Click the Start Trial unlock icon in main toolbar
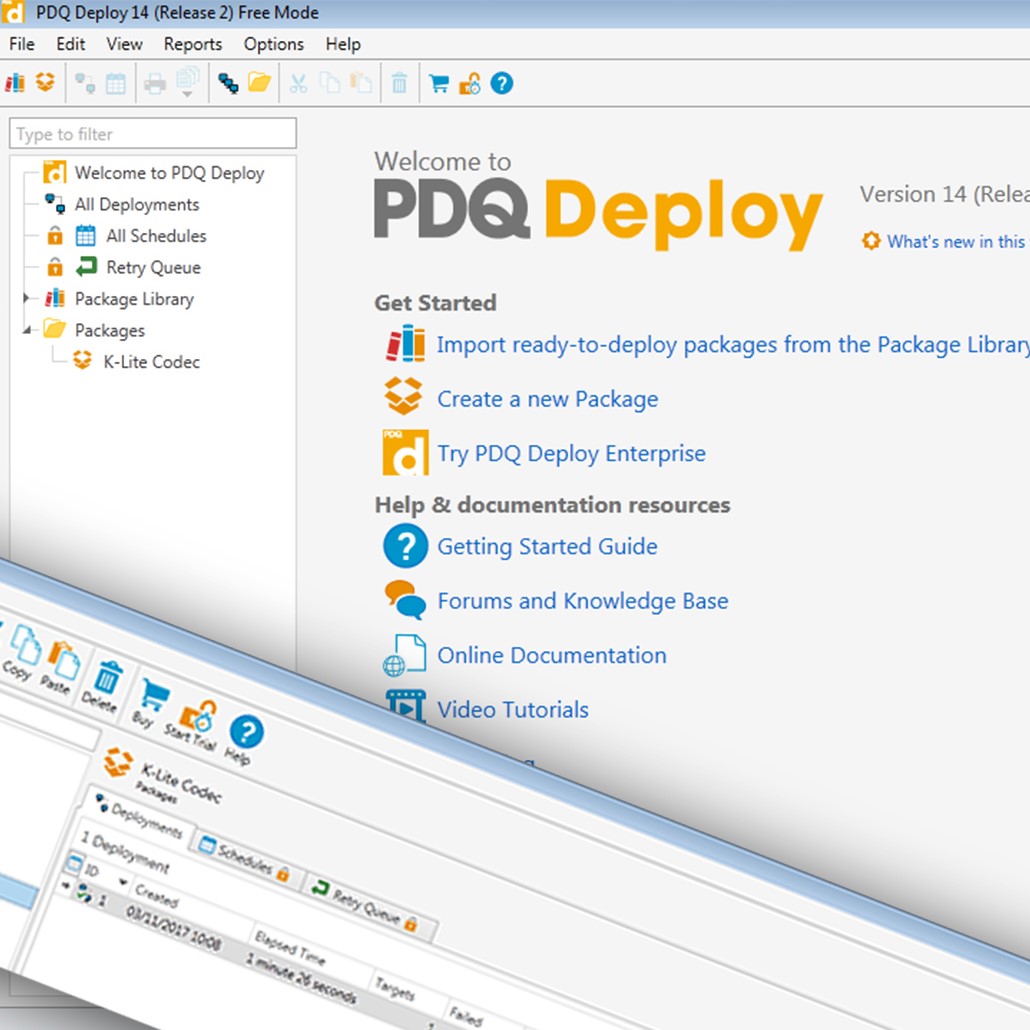 coord(470,83)
